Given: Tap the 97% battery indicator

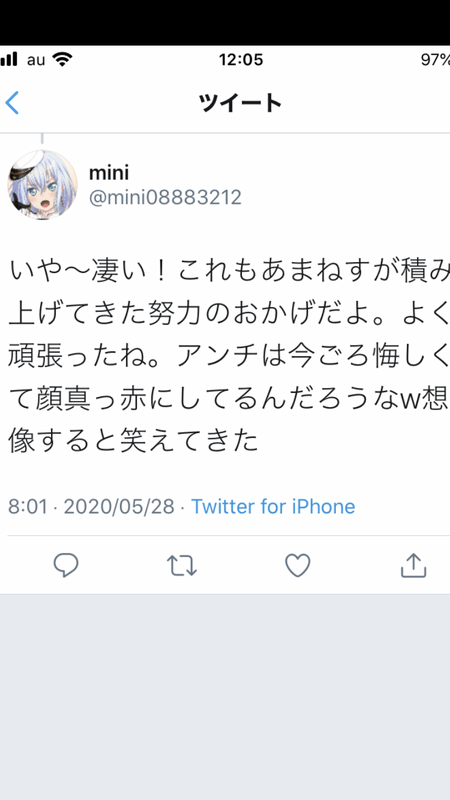Looking at the screenshot, I should click(435, 60).
